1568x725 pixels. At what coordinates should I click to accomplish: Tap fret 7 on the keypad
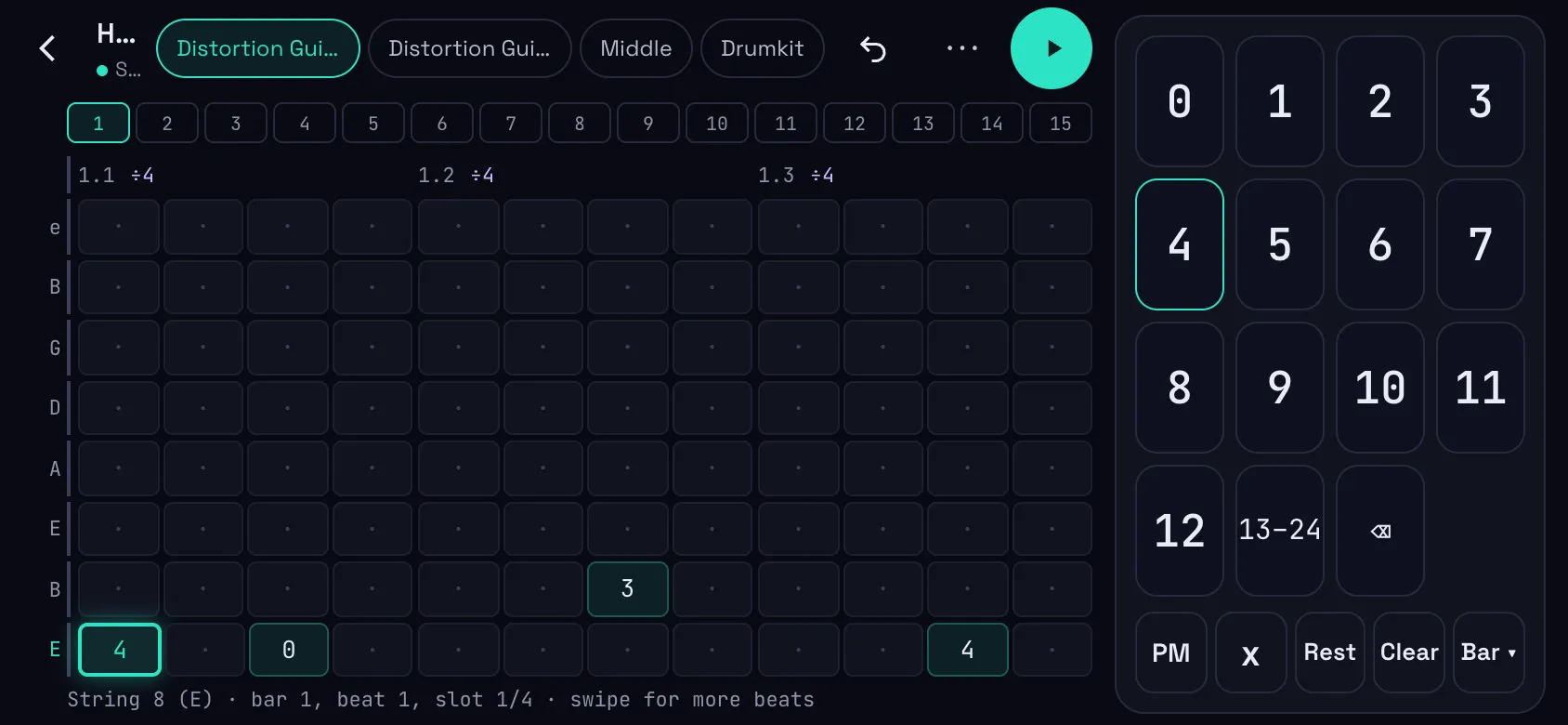click(1481, 244)
